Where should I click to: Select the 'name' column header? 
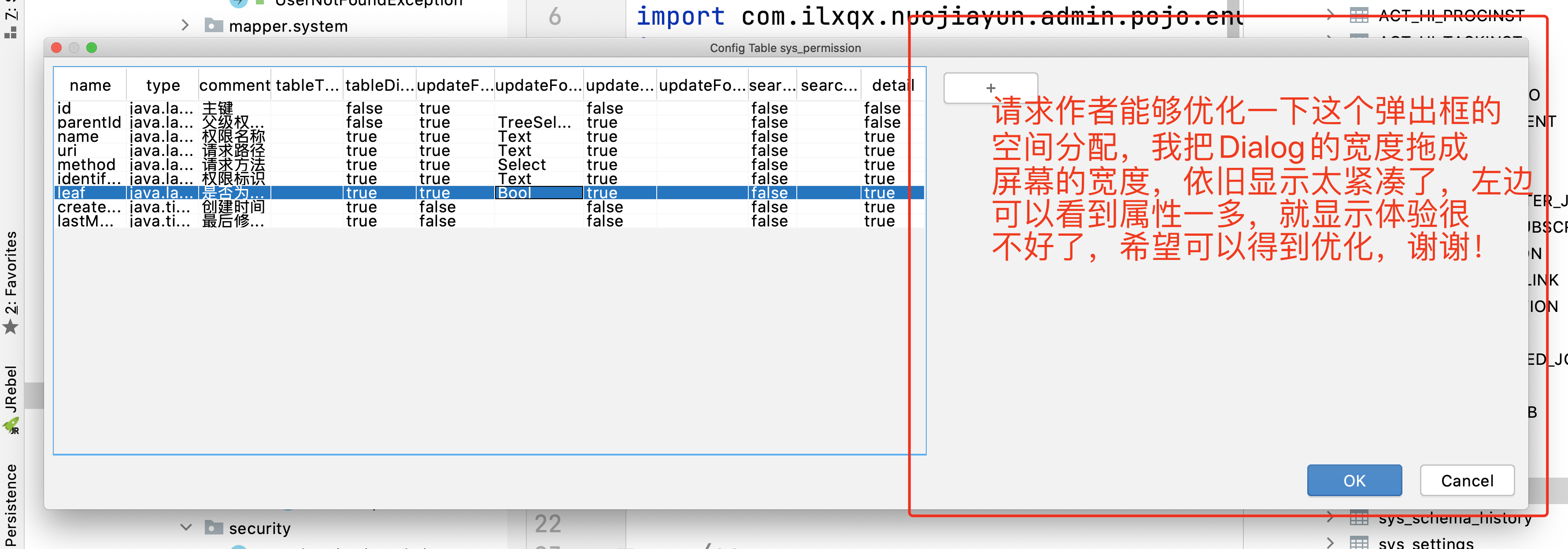[90, 85]
